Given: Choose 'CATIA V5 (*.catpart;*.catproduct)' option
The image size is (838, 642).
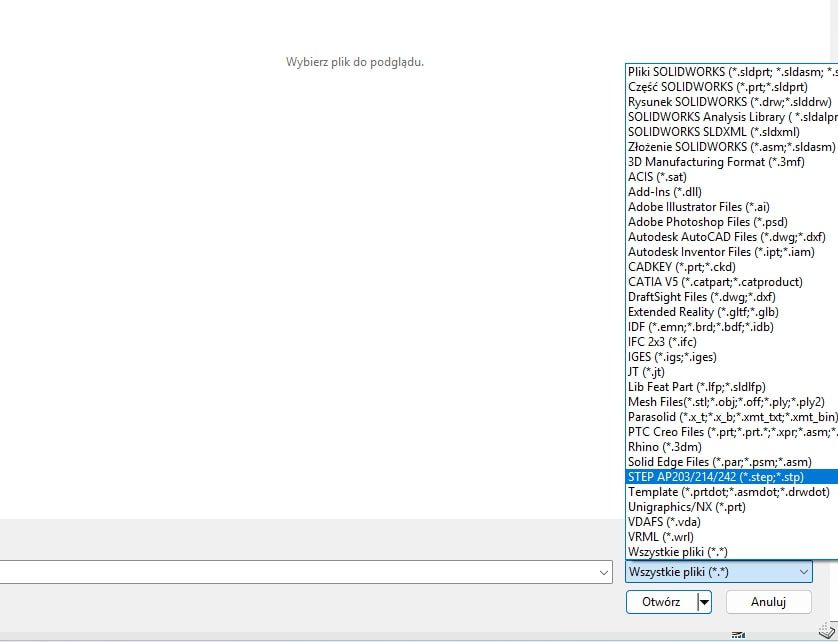Looking at the screenshot, I should point(732,281).
